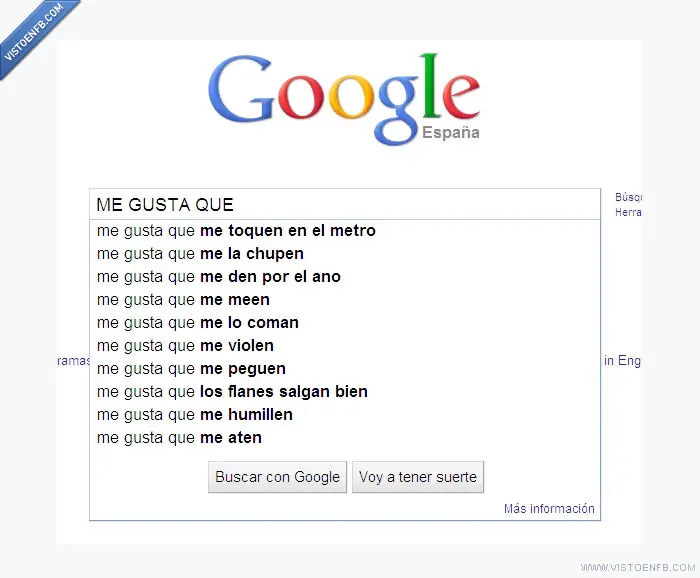Click the cut-off 'ramas' link on the left
700x578 pixels.
point(74,361)
